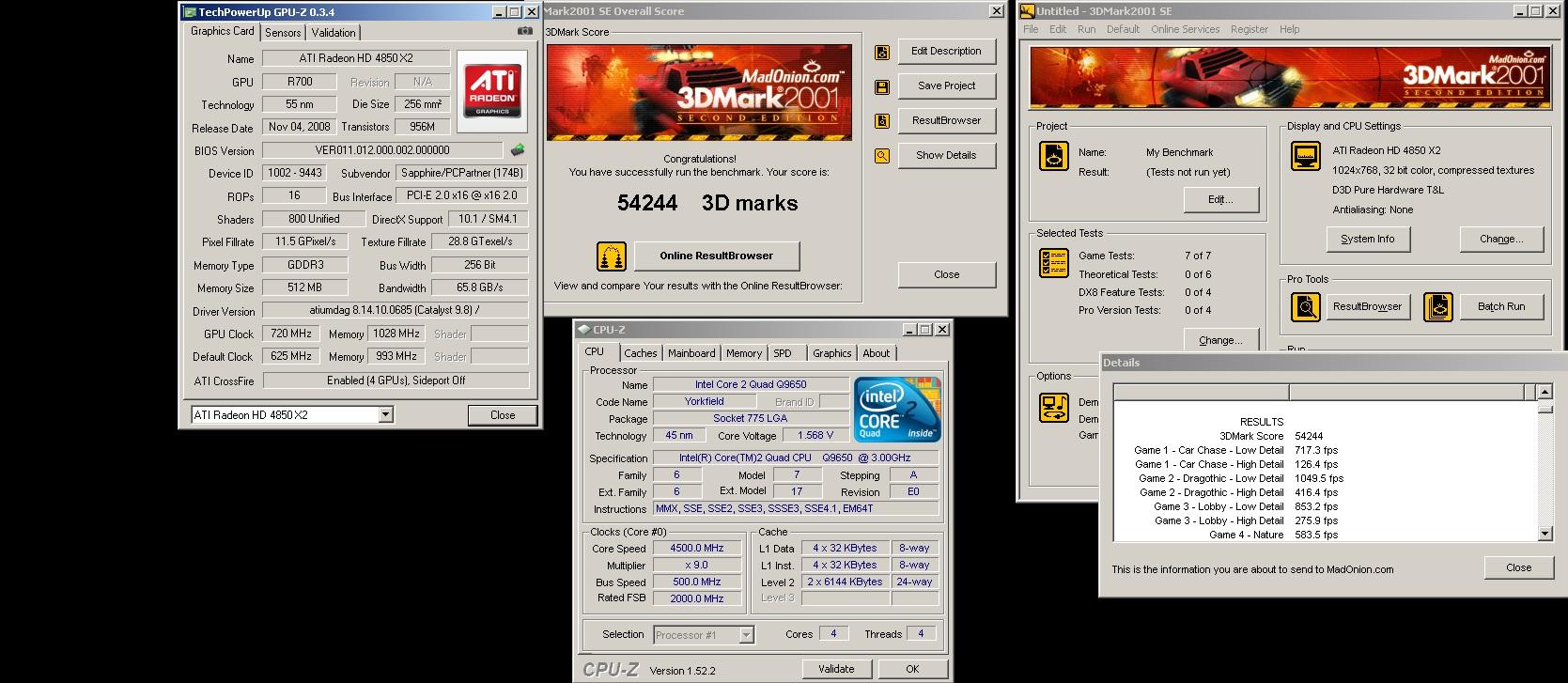Open the Help menu in 3DMark2001
The height and width of the screenshot is (683, 1568).
point(1290,29)
